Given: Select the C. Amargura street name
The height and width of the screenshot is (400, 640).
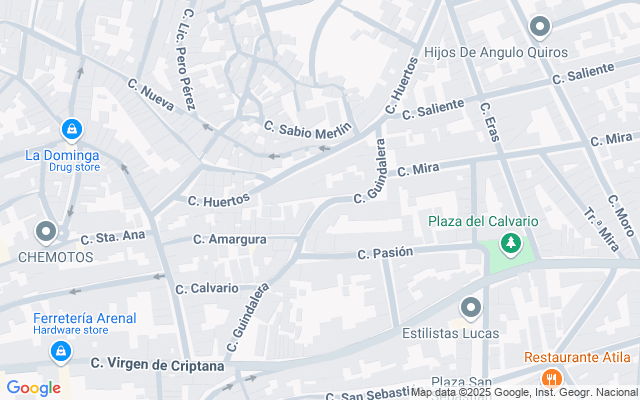Looking at the screenshot, I should click(230, 239).
